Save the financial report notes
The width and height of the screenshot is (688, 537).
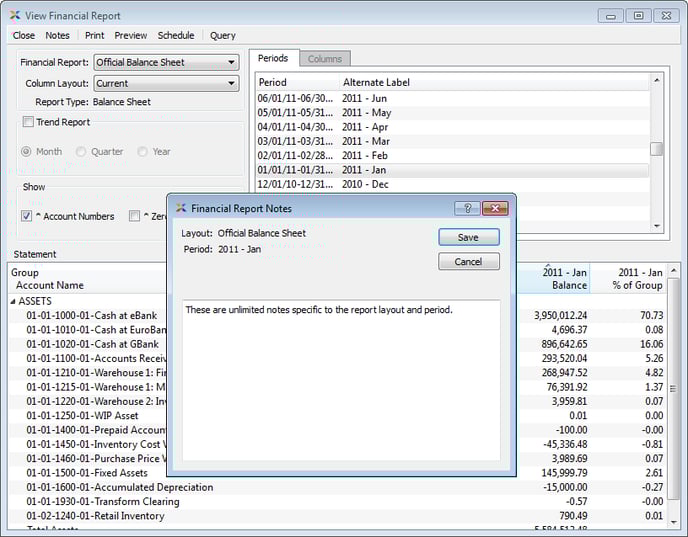[468, 237]
